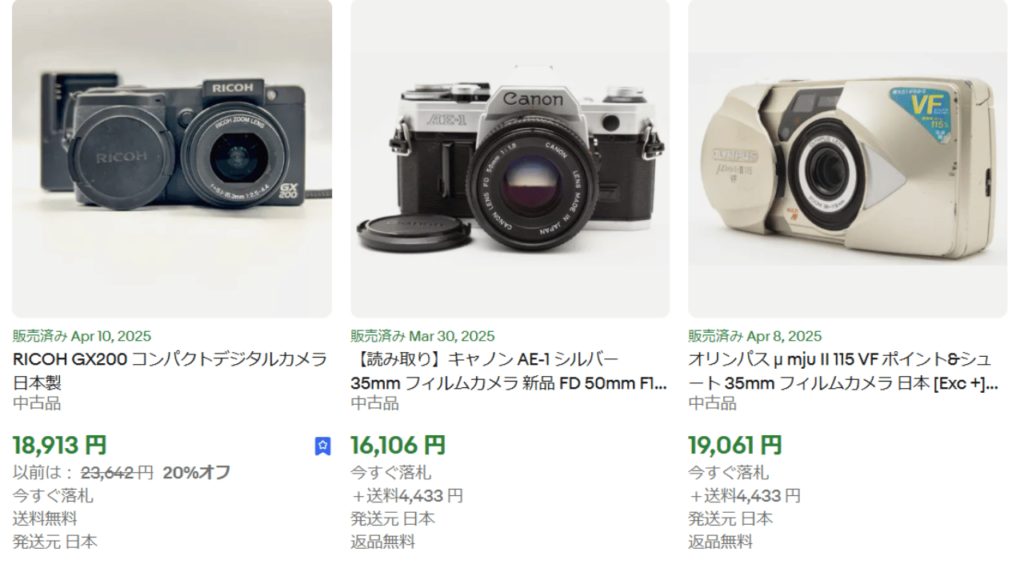Click the 販売済み Apr 8, 2025 label
The height and width of the screenshot is (576, 1024).
point(755,336)
